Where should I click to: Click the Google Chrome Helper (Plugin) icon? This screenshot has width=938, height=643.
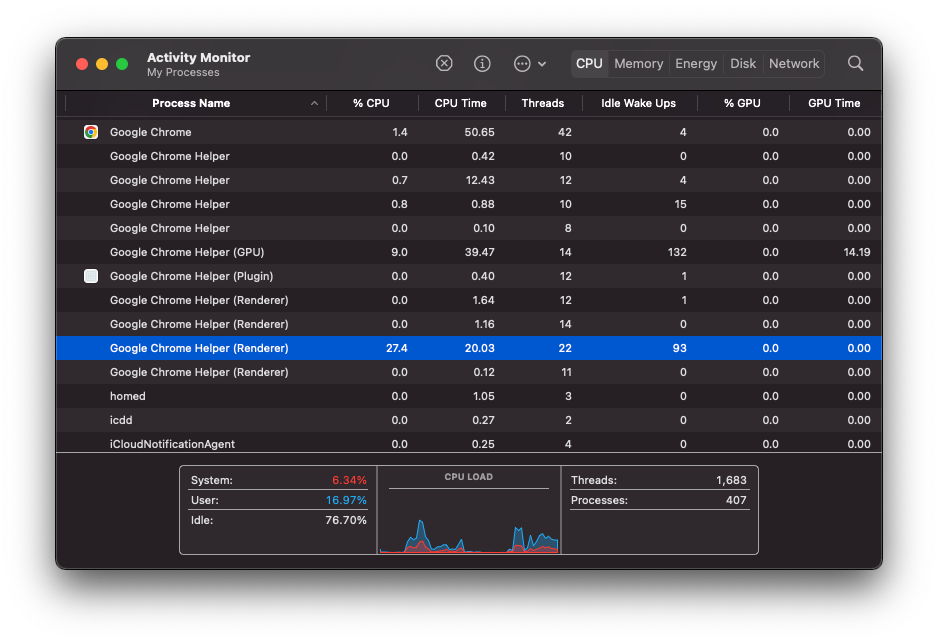pyautogui.click(x=91, y=276)
